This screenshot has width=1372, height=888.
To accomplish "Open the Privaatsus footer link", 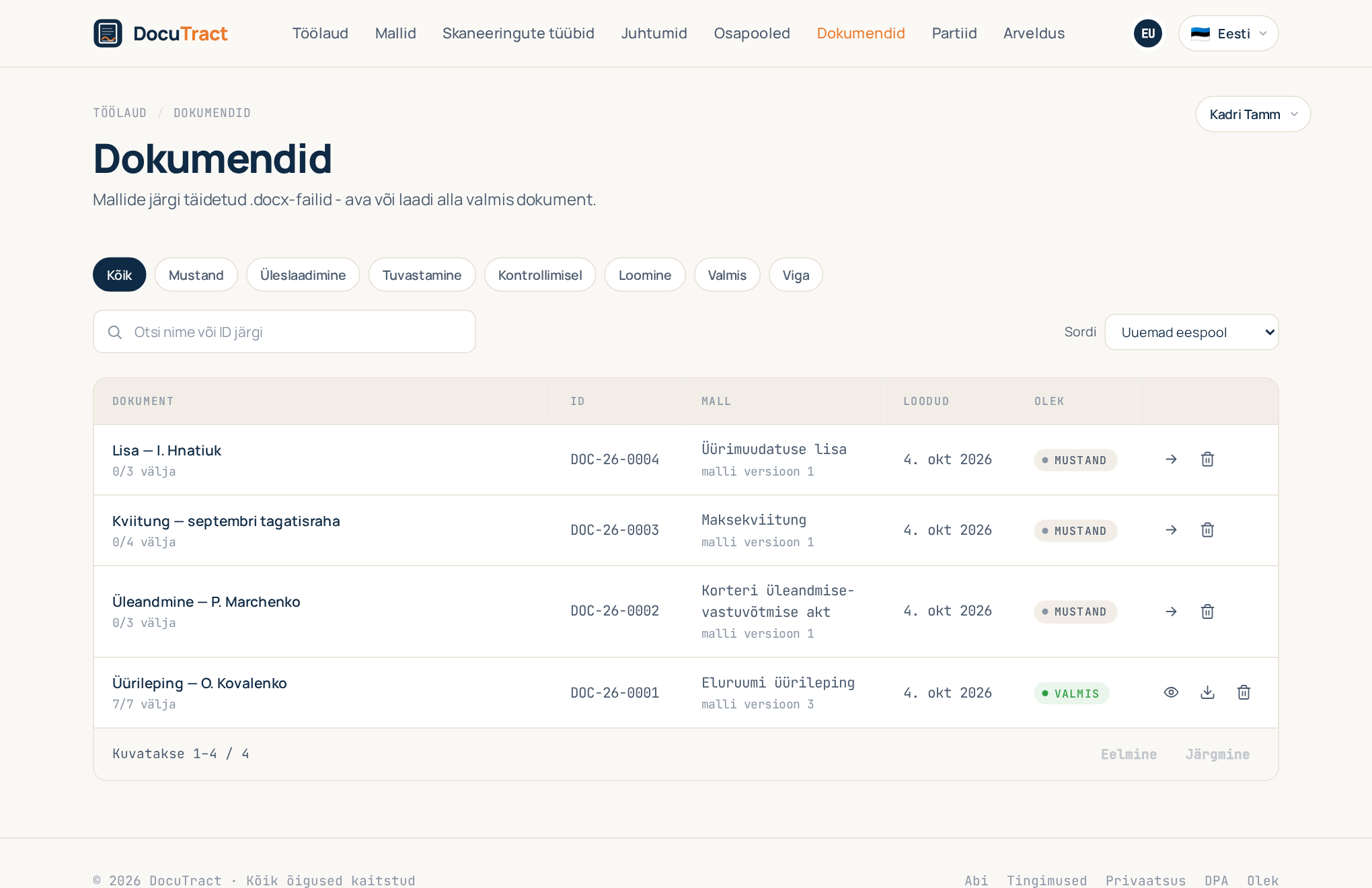I will pos(1145,881).
